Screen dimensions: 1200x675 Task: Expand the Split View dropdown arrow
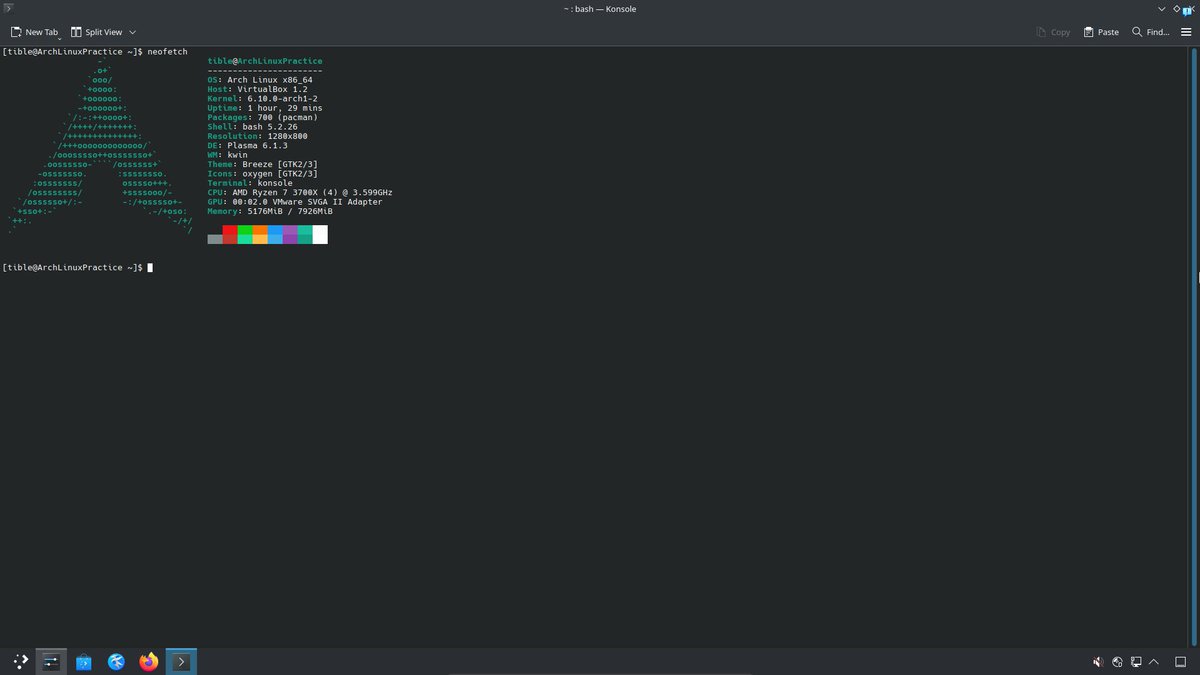click(133, 32)
